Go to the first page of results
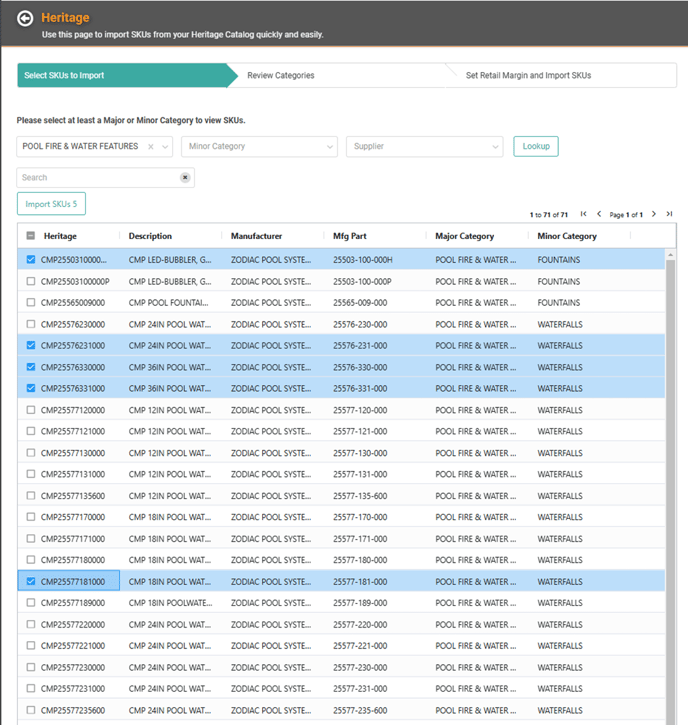 click(584, 214)
